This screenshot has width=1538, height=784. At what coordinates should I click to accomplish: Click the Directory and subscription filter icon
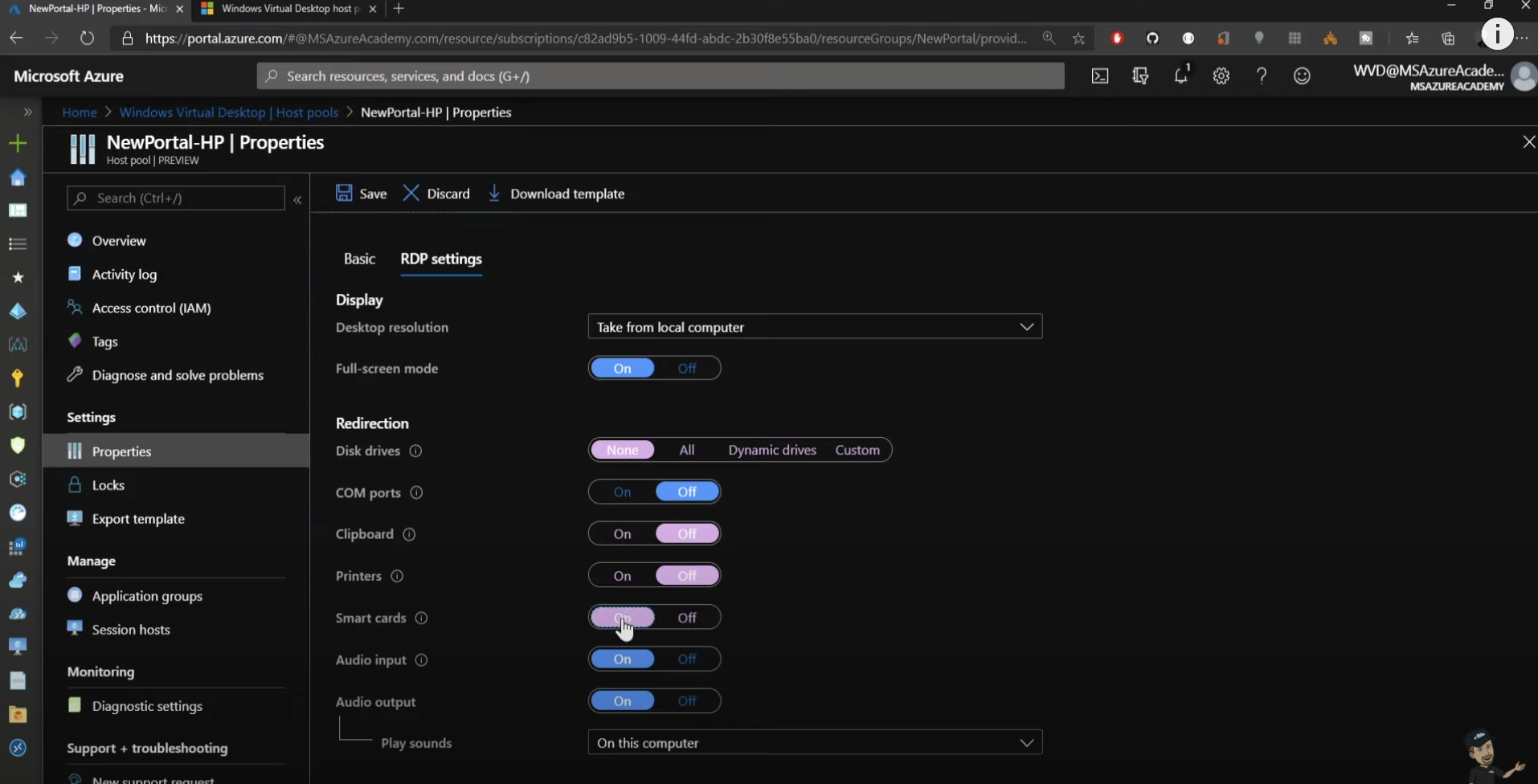1139,76
